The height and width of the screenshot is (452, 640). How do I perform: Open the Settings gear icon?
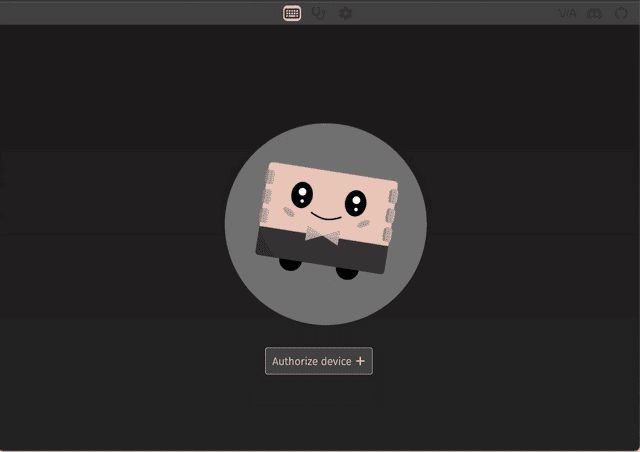point(345,13)
